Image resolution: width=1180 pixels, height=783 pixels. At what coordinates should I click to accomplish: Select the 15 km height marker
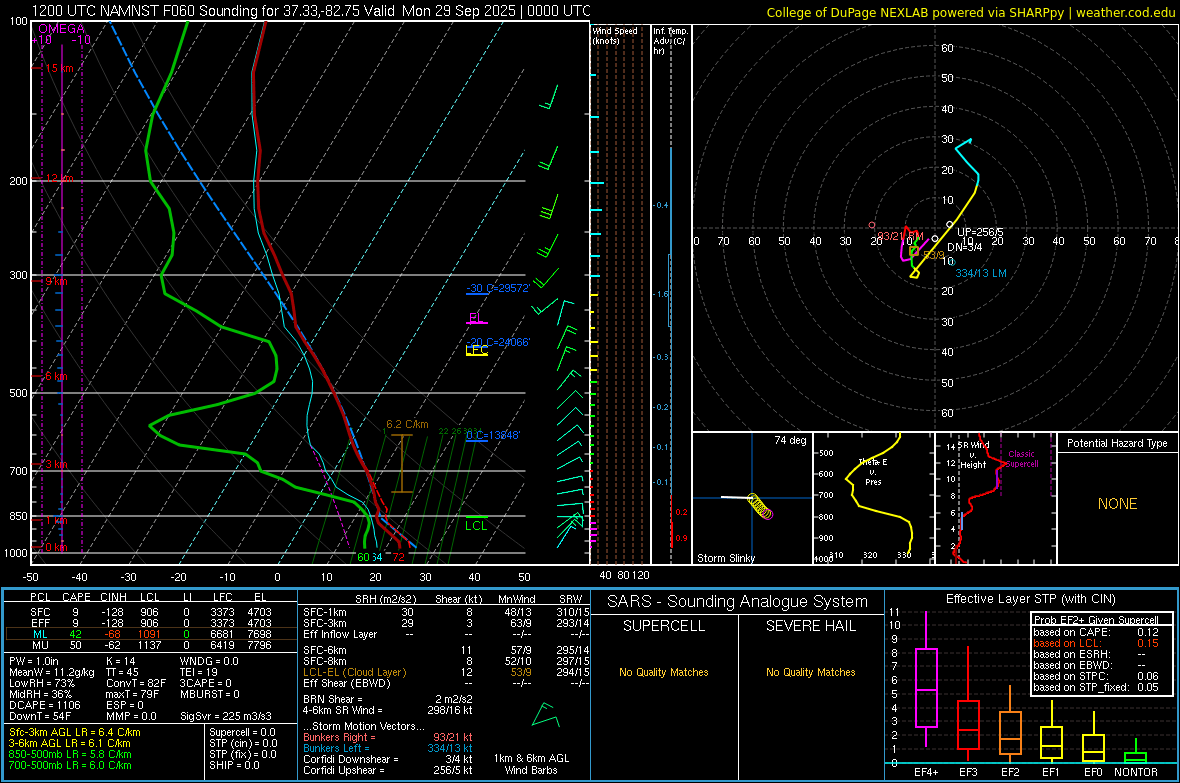59,68
